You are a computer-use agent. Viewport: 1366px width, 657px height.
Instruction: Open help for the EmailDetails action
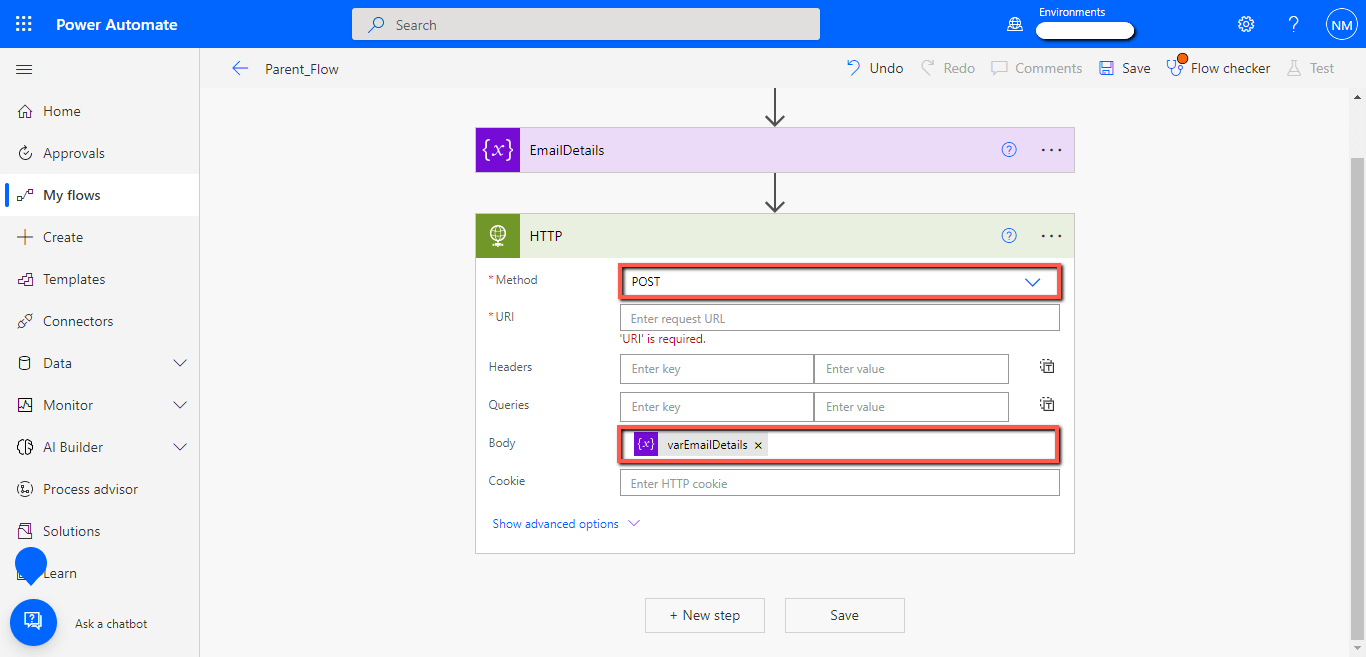[1009, 150]
